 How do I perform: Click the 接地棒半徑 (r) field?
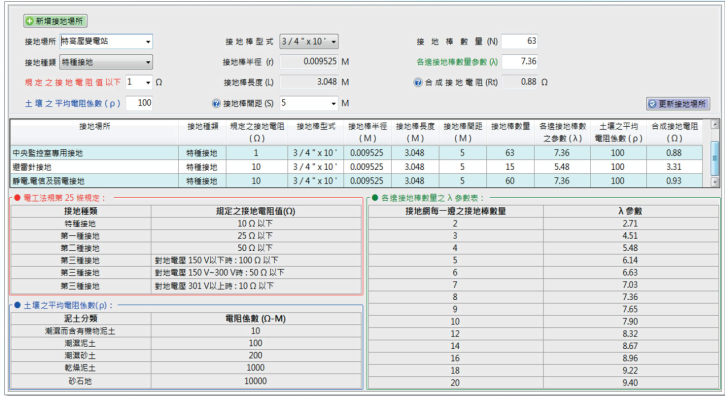(309, 62)
